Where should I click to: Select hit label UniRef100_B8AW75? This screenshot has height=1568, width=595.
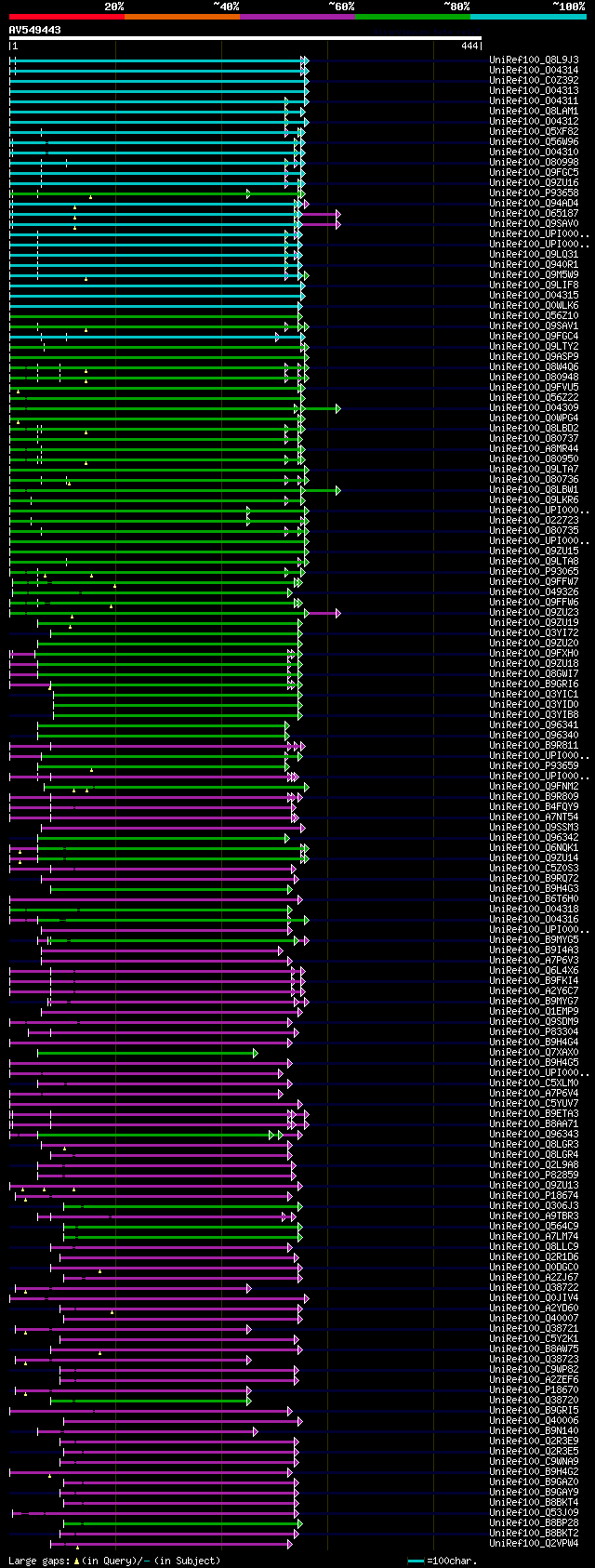(534, 1349)
